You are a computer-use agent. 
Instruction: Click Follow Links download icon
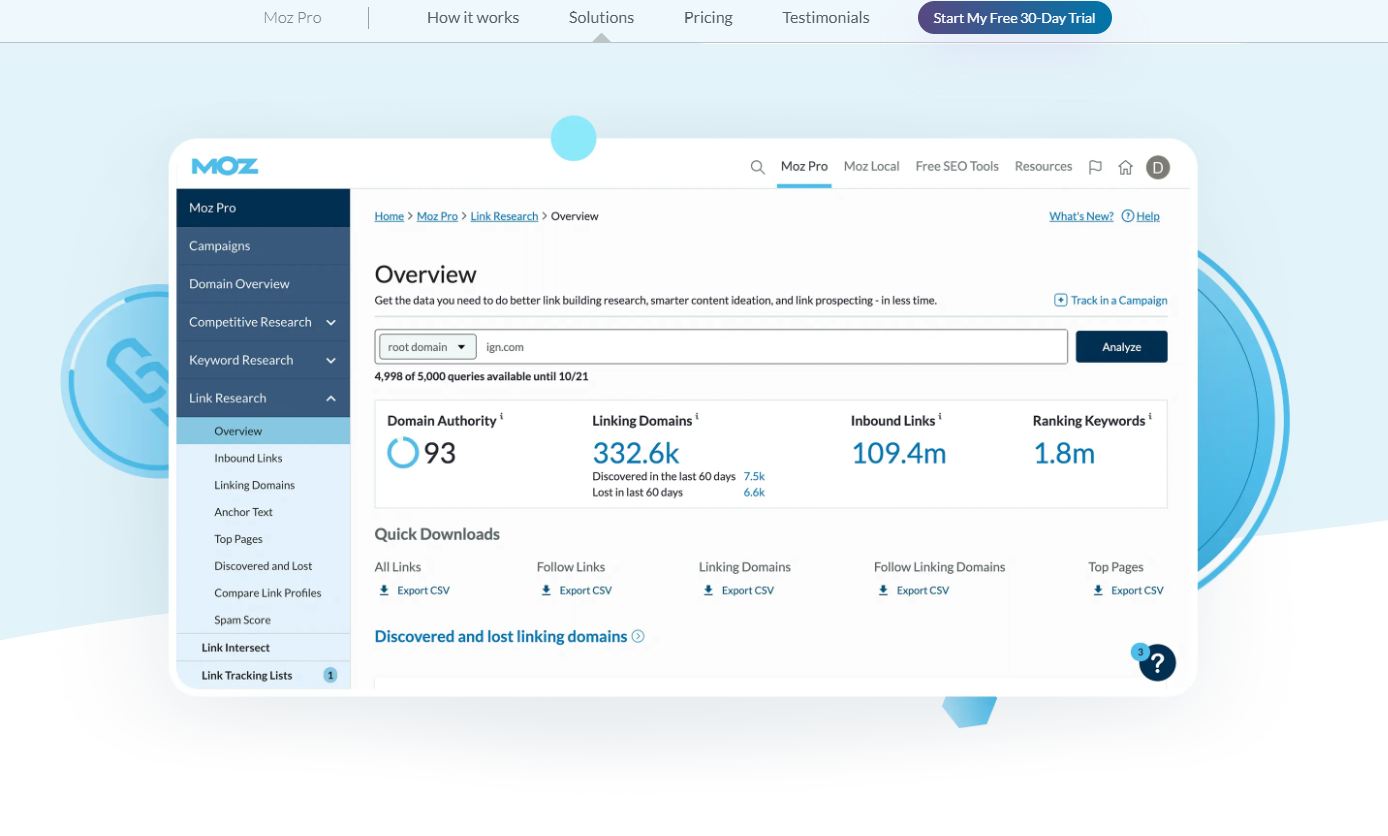click(x=546, y=590)
